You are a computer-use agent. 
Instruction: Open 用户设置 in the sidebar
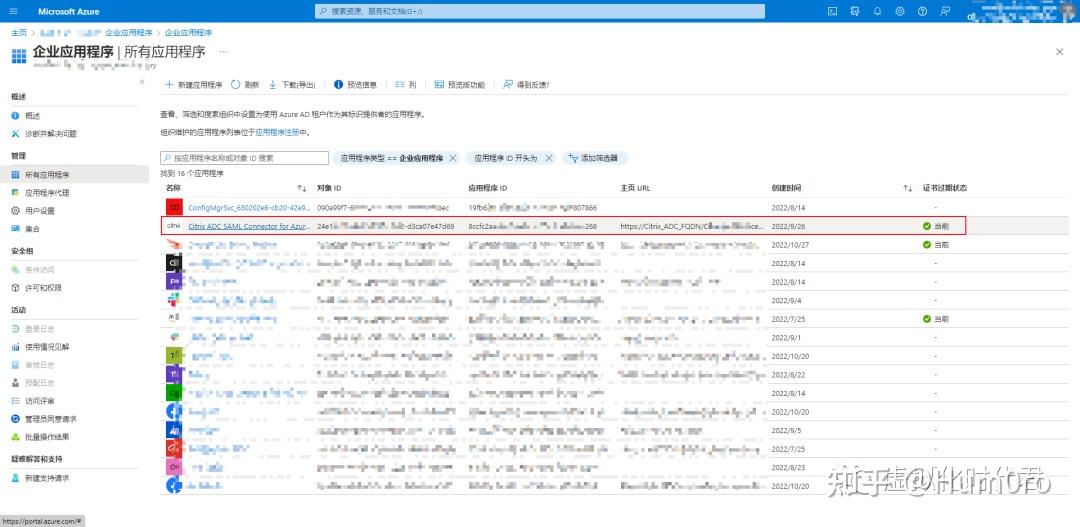33,211
